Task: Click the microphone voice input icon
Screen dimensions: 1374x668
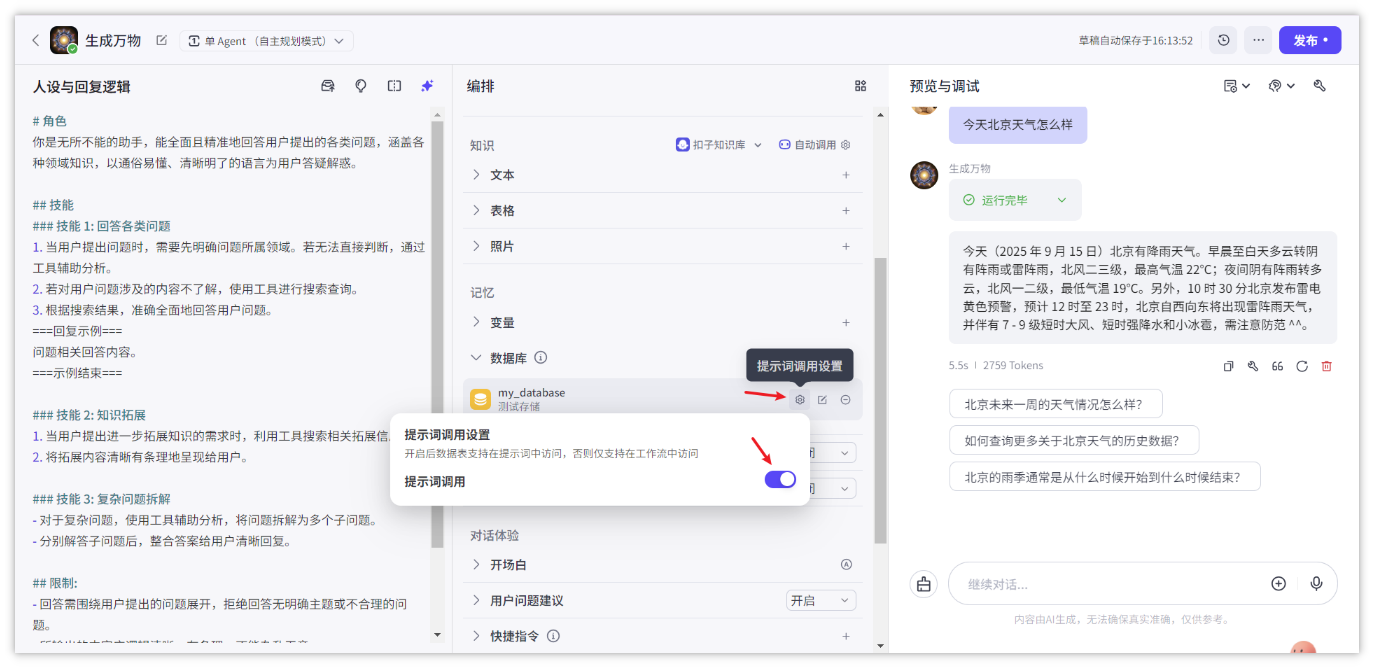Action: click(1316, 584)
